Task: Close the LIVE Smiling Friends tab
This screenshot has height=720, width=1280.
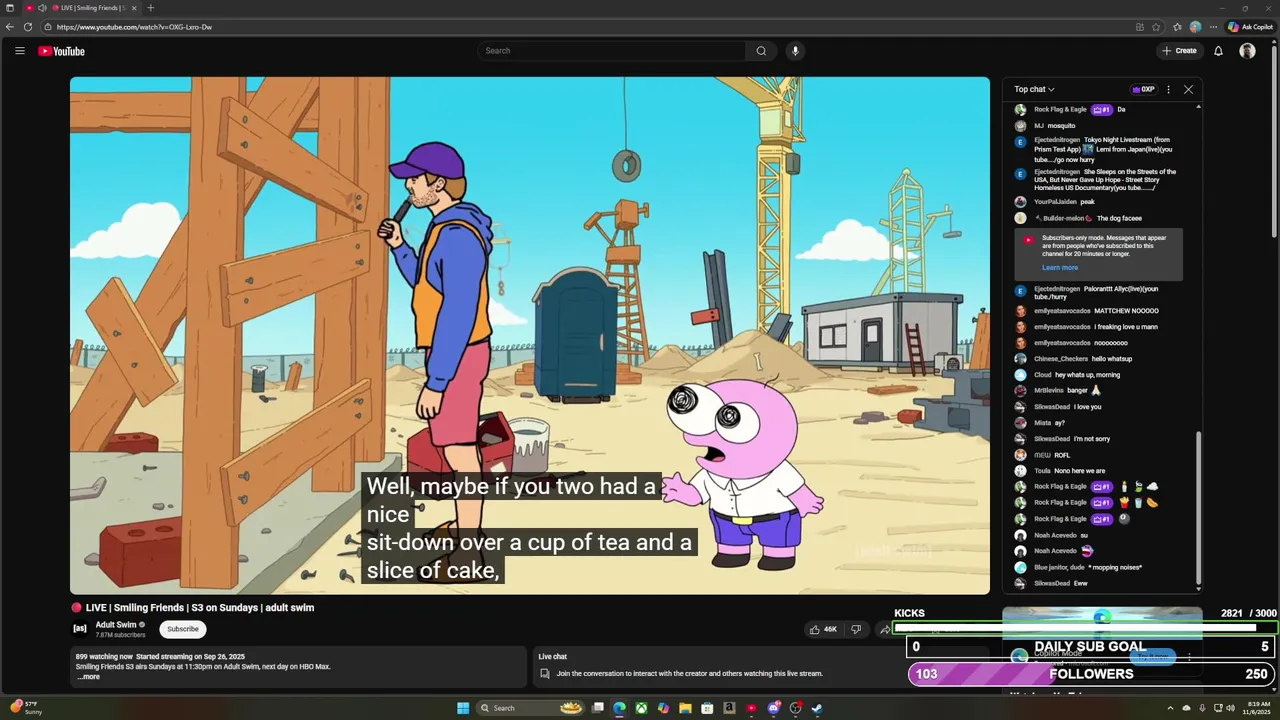Action: (134, 8)
